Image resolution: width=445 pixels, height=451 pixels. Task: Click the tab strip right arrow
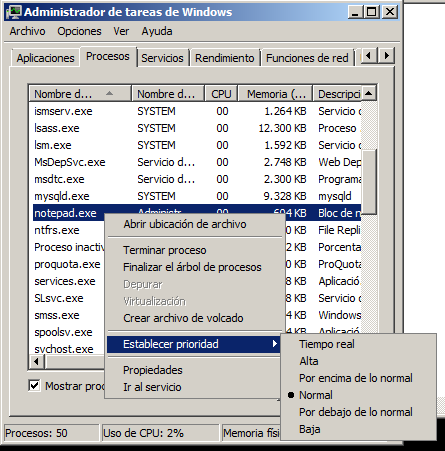(x=386, y=55)
